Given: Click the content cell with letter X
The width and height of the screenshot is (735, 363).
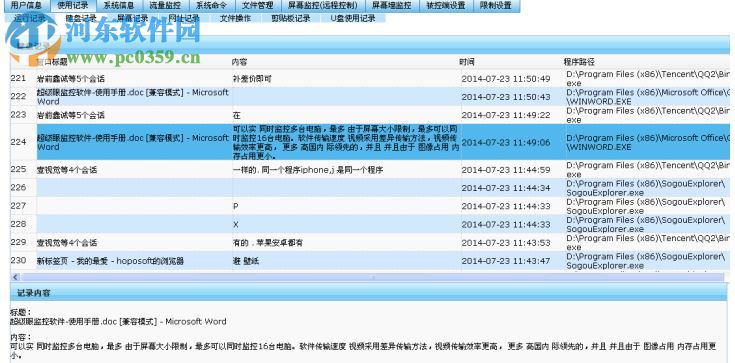Looking at the screenshot, I should [235, 225].
